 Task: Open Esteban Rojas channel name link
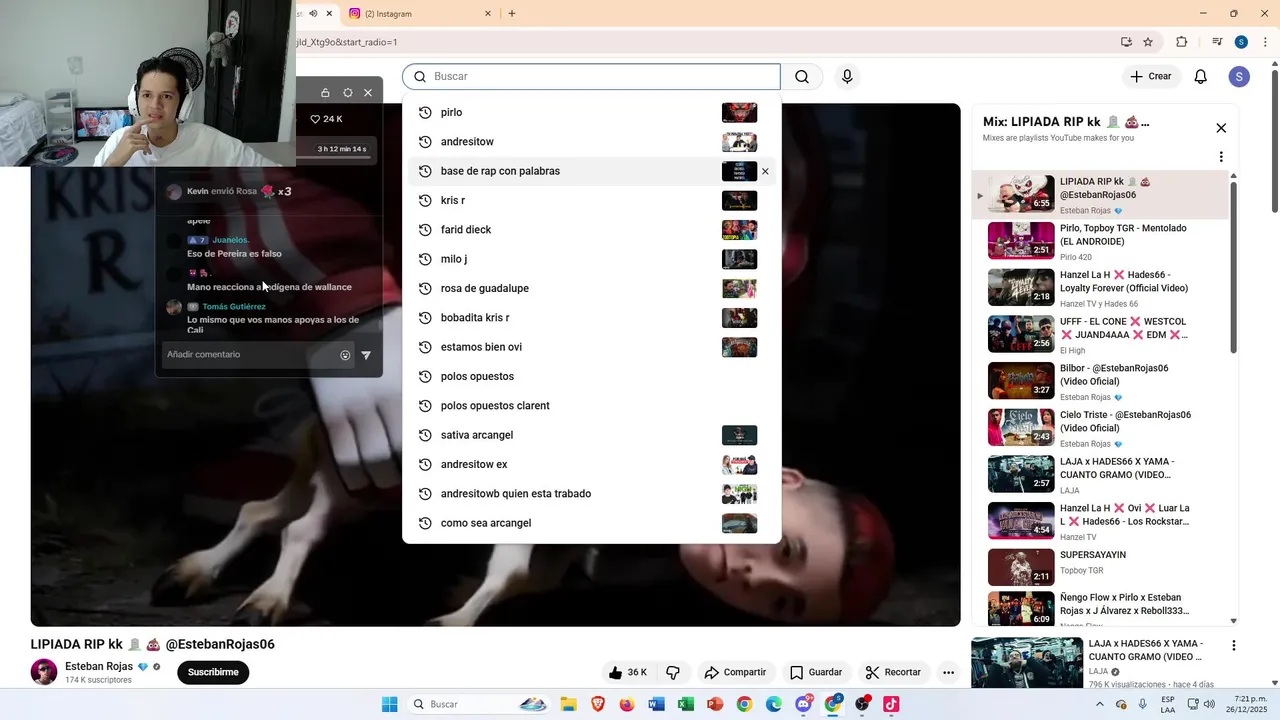pos(99,666)
